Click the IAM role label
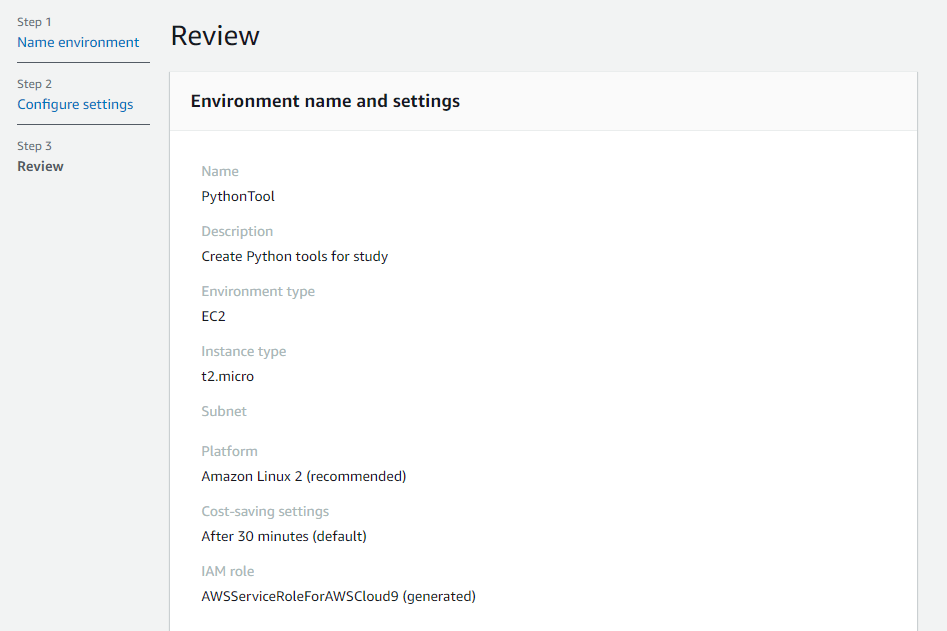The width and height of the screenshot is (947, 631). [x=228, y=571]
